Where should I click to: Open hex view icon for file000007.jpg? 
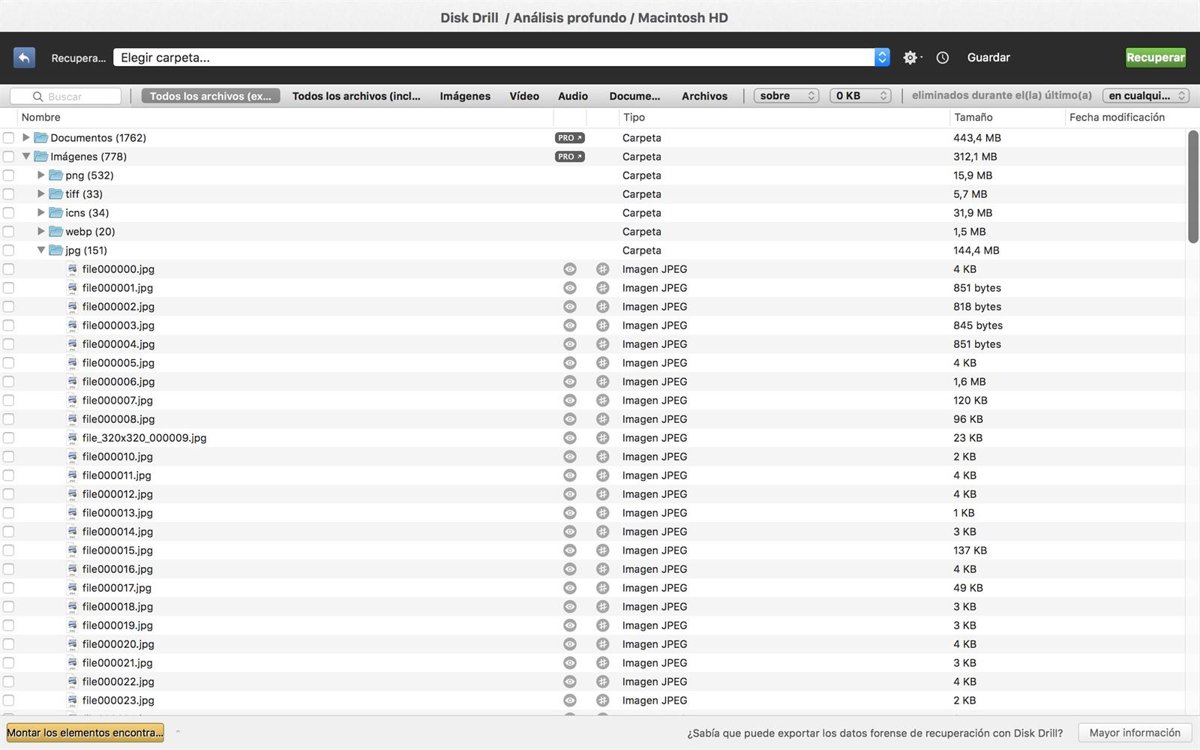click(x=602, y=400)
